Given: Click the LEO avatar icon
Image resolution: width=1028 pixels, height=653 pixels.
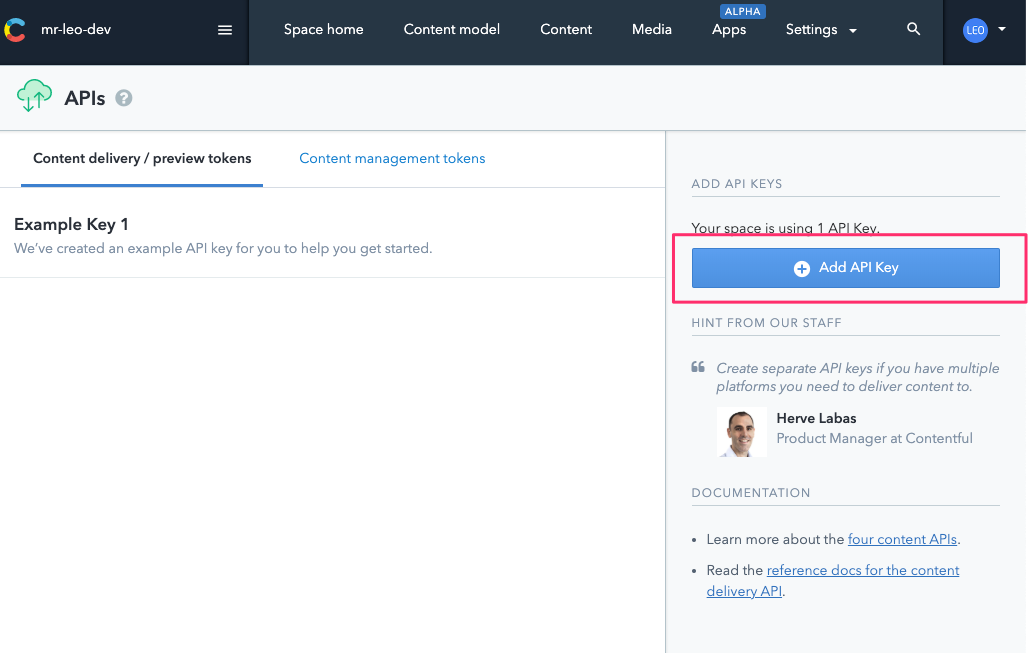Looking at the screenshot, I should 975,30.
